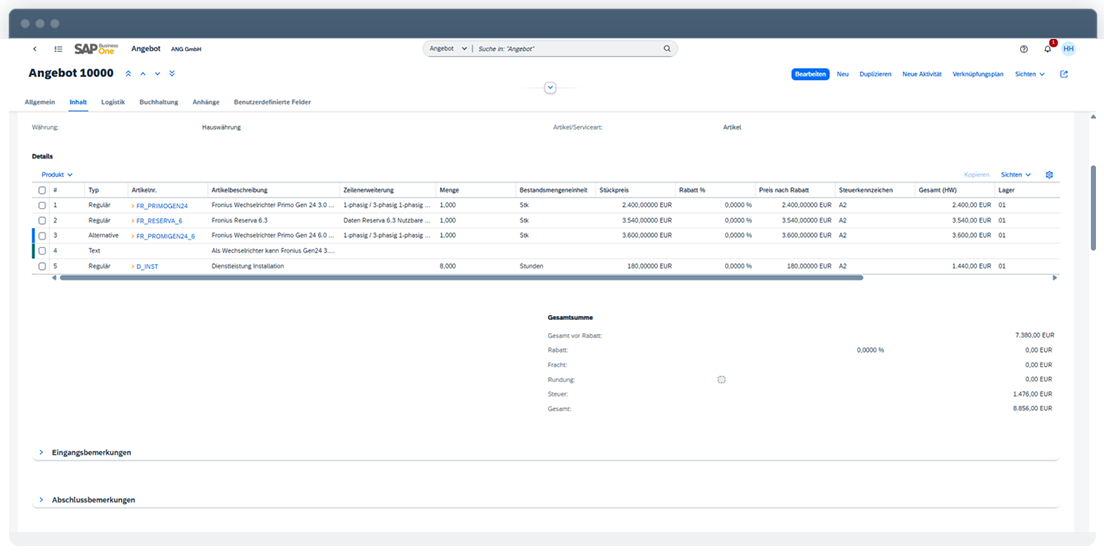1104x559 pixels.
Task: Click the table's horizontal scrollbar
Action: click(460, 278)
